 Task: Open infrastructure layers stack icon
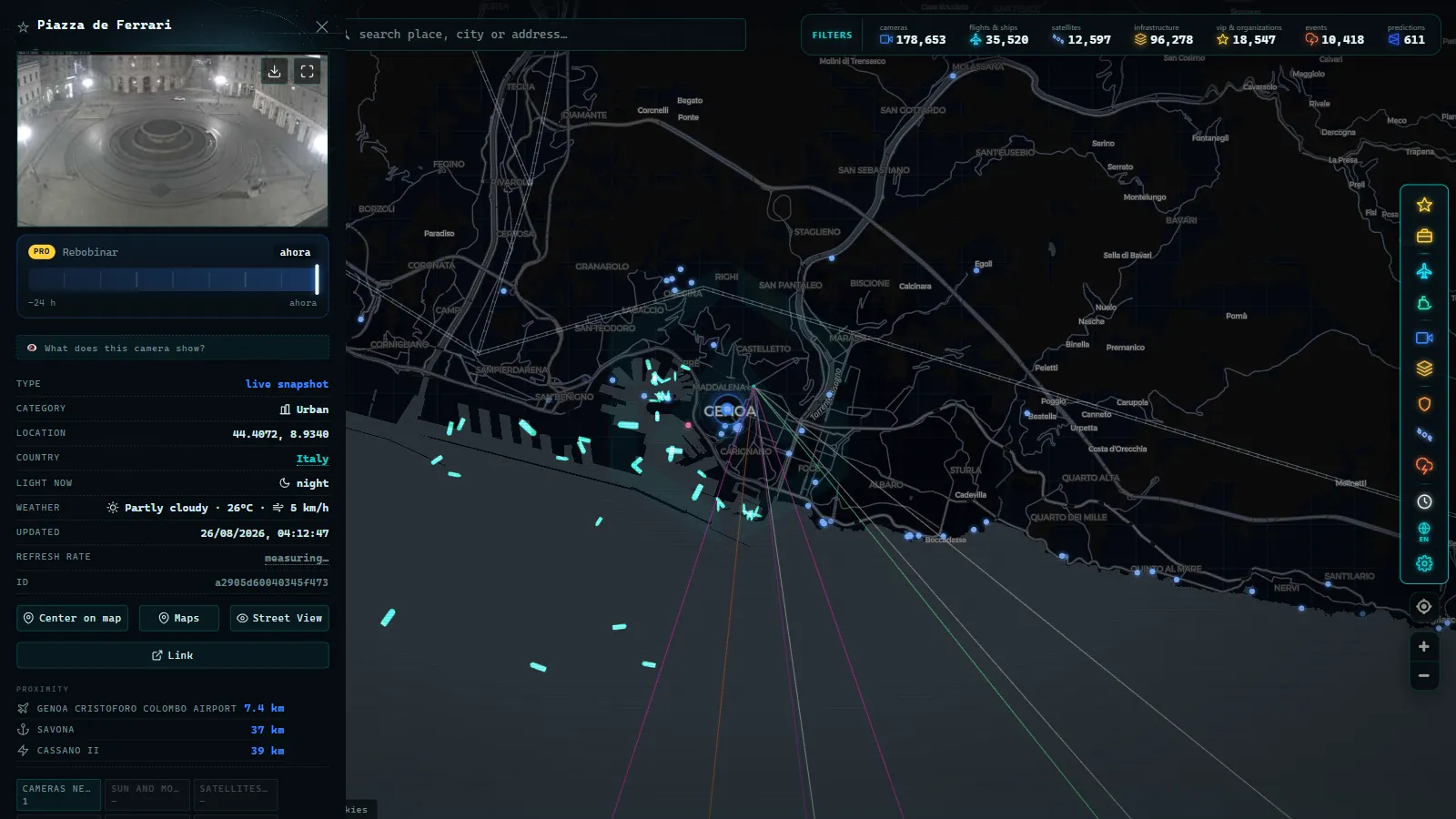click(x=1424, y=369)
